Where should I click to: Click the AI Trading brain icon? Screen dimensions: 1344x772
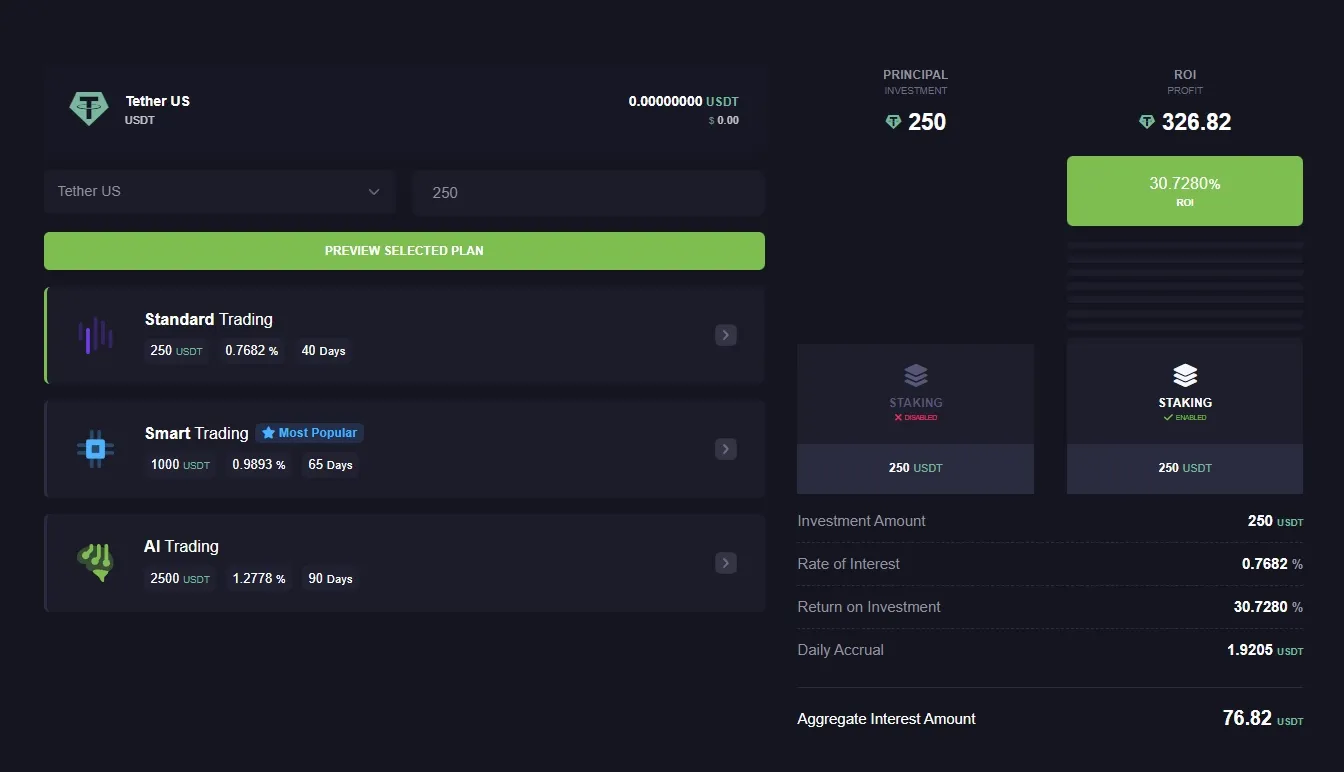pos(95,563)
